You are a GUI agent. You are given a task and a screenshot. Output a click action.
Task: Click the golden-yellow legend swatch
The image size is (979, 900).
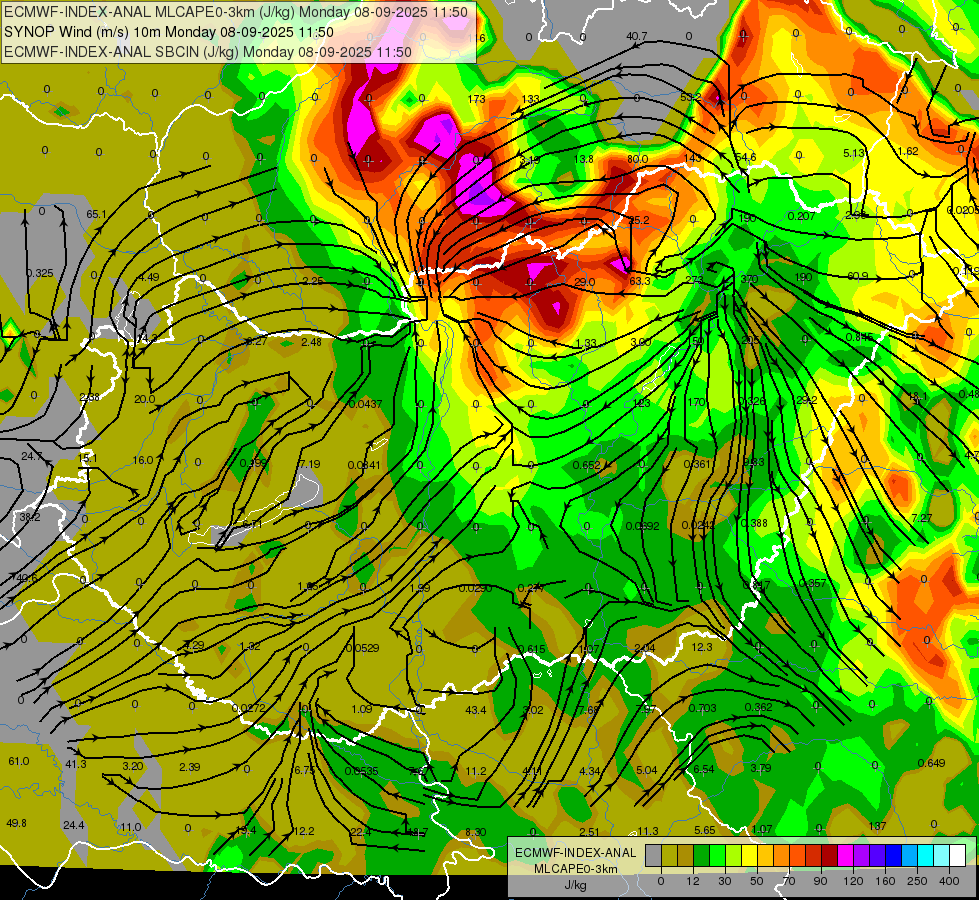765,855
